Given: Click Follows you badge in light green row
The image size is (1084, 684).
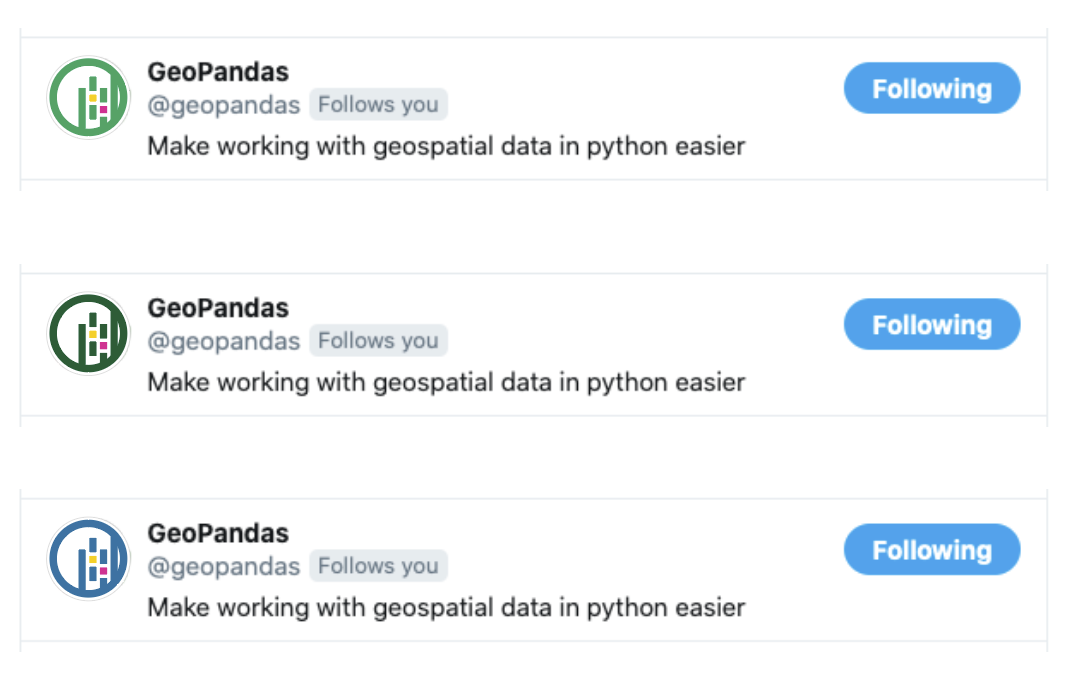Looking at the screenshot, I should pyautogui.click(x=378, y=104).
